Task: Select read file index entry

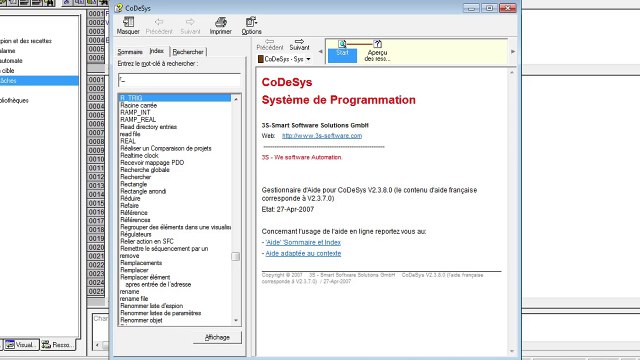Action: 130,134
